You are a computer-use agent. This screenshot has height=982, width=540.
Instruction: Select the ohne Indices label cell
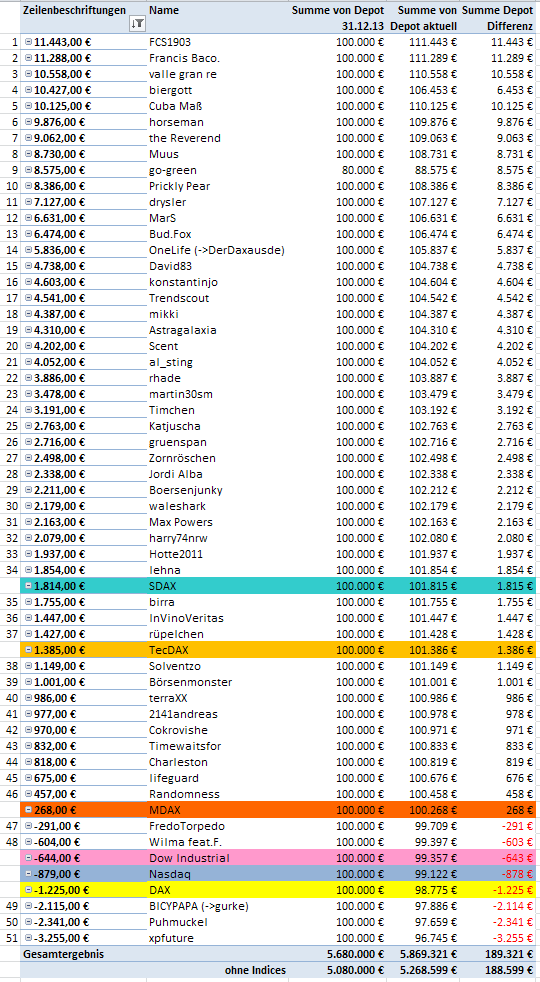coord(256,970)
